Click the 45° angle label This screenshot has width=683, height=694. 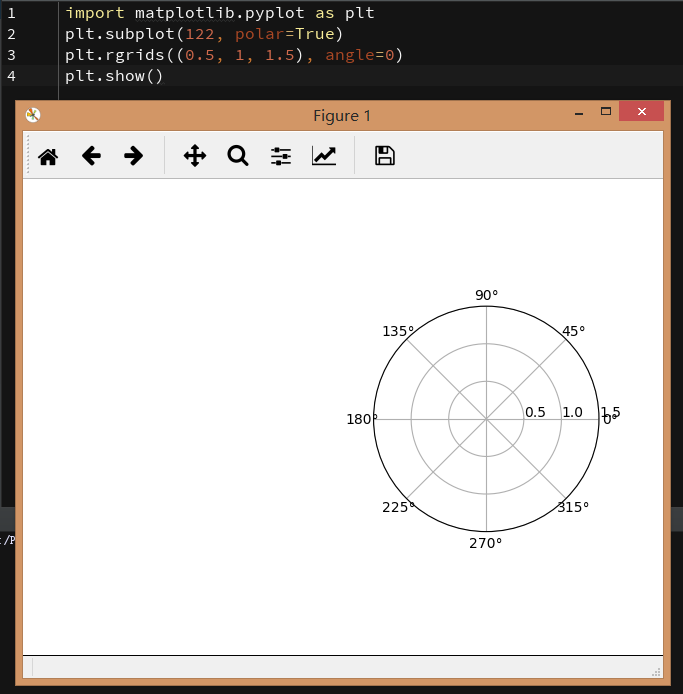[574, 331]
